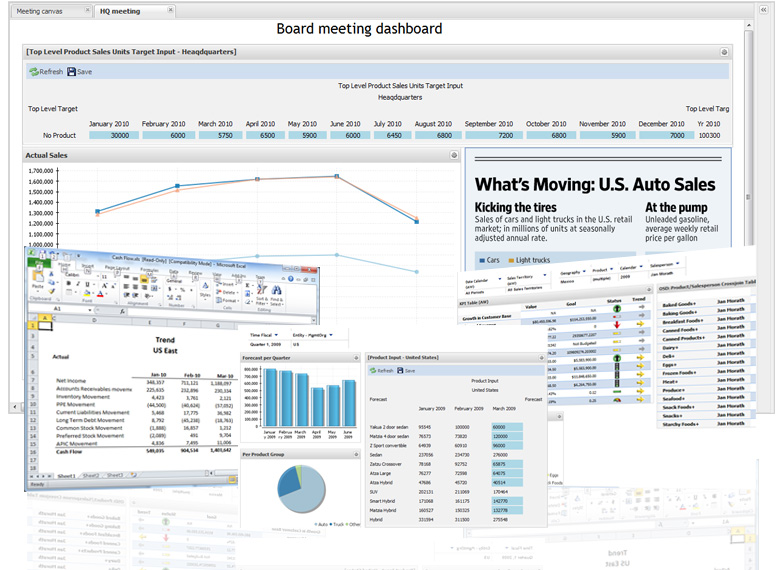The width and height of the screenshot is (783, 570).
Task: Click the Refresh icon in the Product Input panel
Action: click(x=373, y=371)
